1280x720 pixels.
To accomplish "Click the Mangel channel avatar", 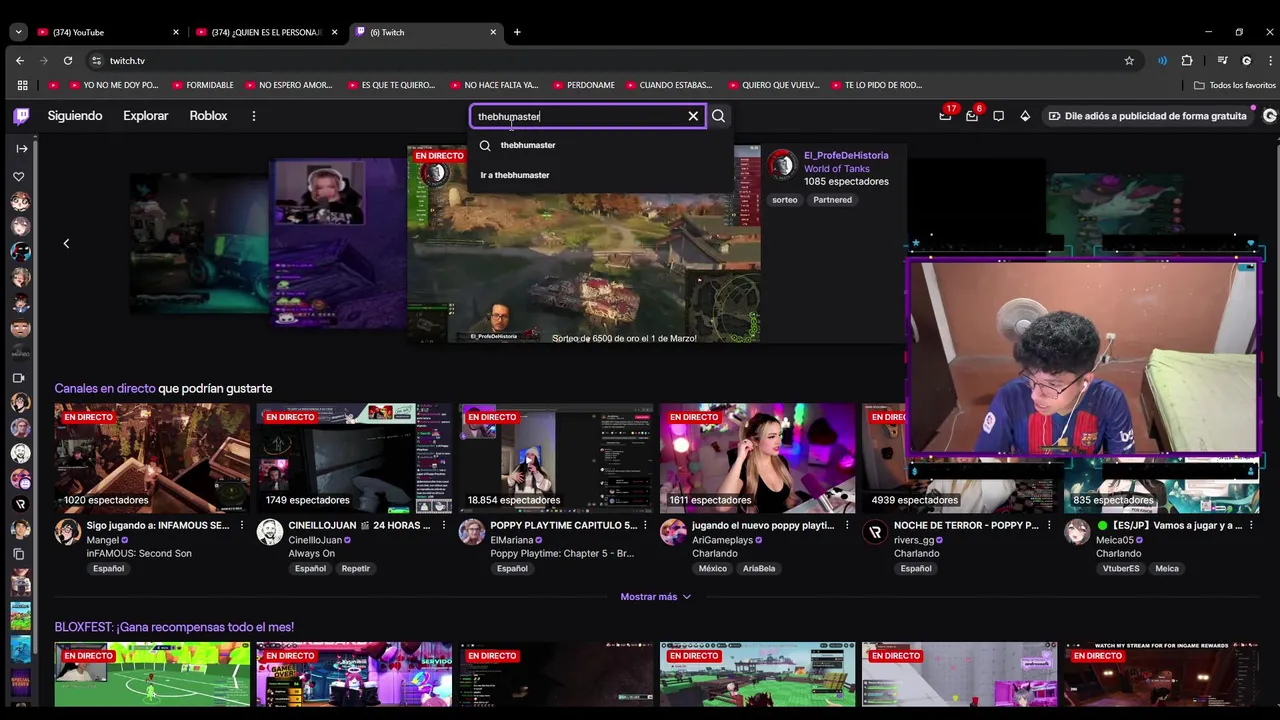I will coord(68,532).
